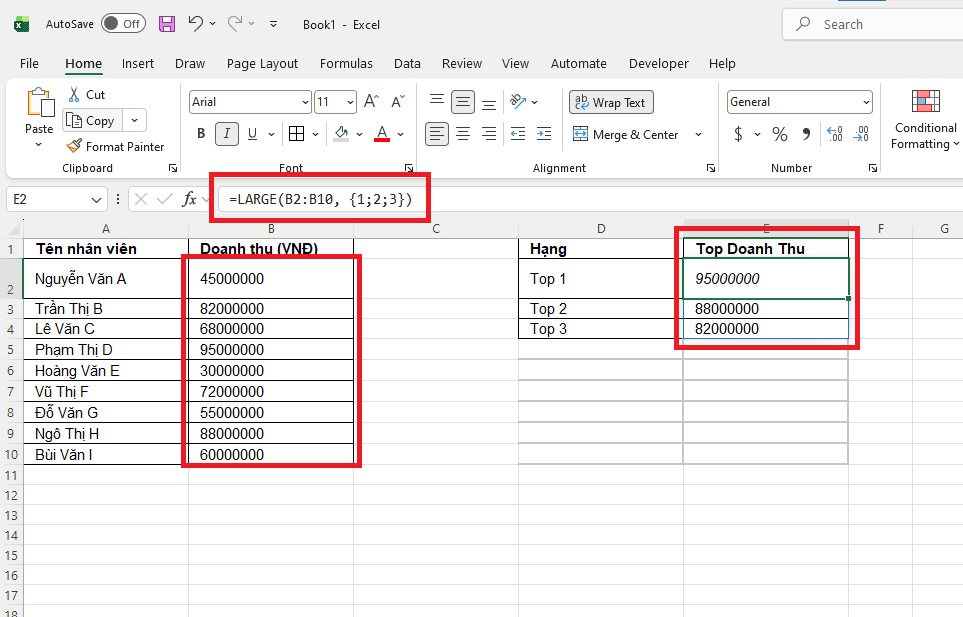Cut the selected cell content

tap(86, 95)
